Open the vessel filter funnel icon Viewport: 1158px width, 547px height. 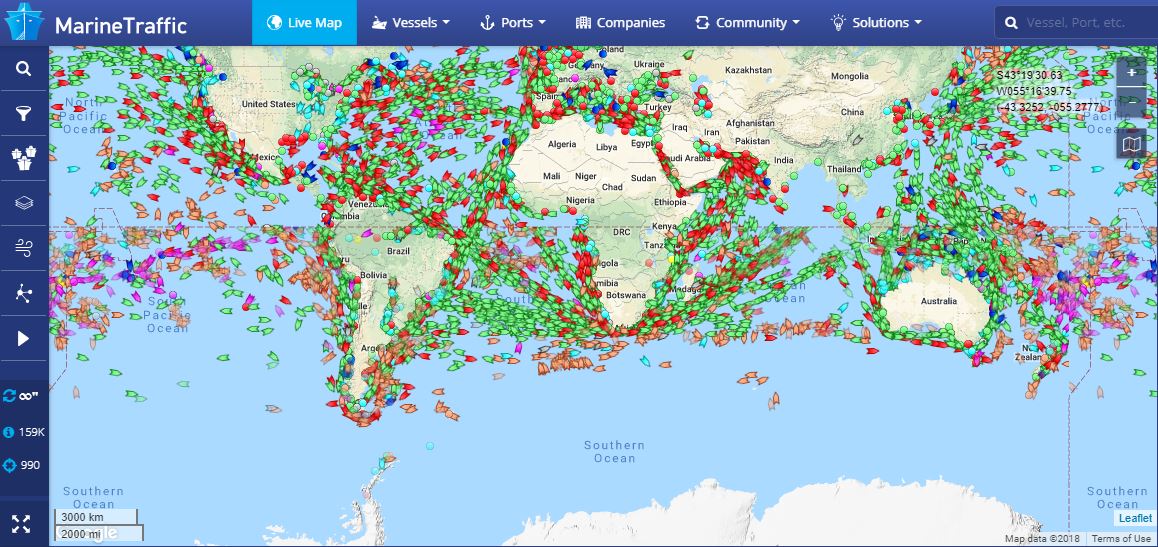[23, 113]
